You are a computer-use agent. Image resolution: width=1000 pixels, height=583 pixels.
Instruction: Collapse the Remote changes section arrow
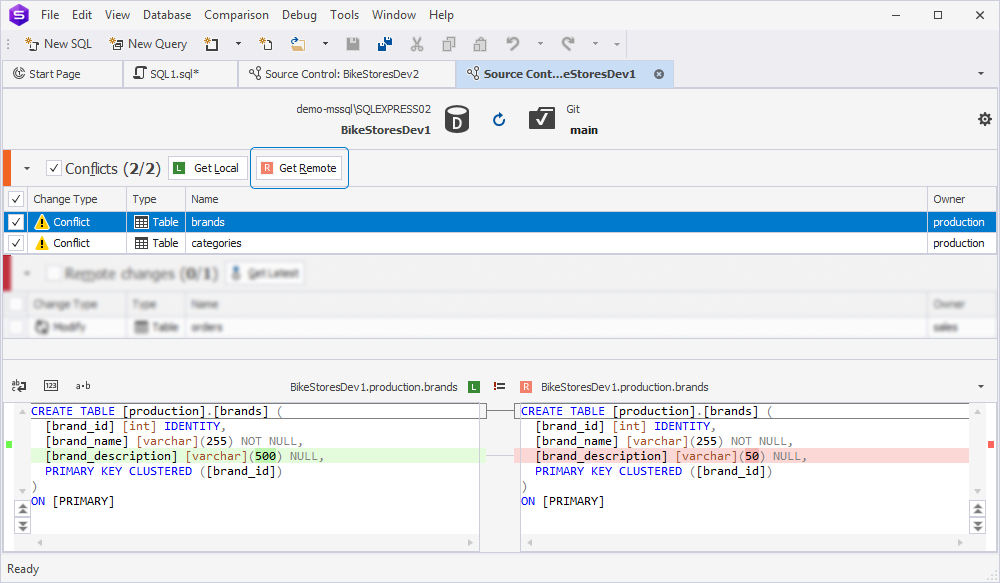click(27, 274)
